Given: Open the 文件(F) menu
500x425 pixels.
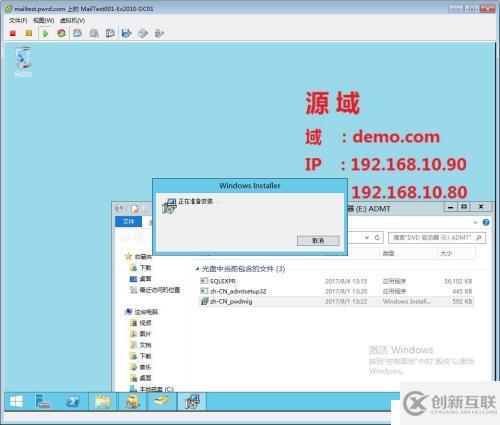Looking at the screenshot, I should (x=18, y=21).
